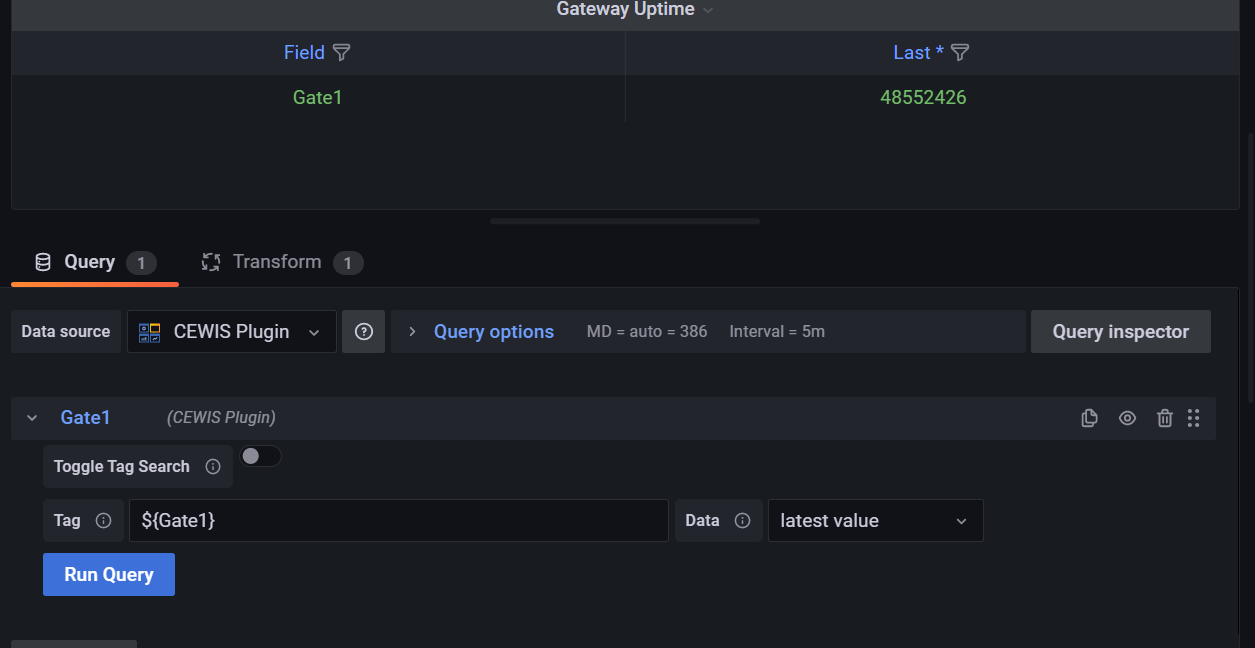Click the info icon next to Data
Viewport: 1255px width, 648px height.
click(x=741, y=520)
